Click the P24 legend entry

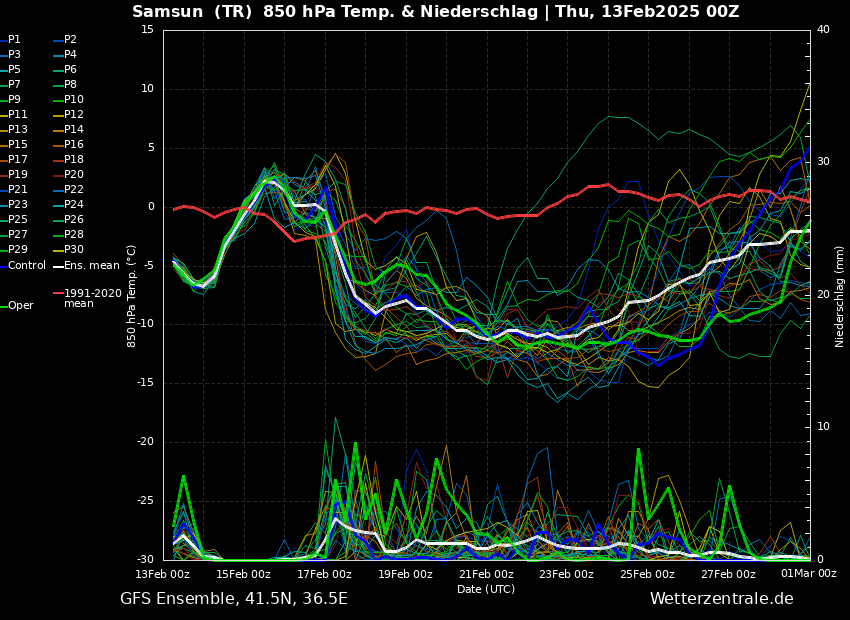click(69, 204)
